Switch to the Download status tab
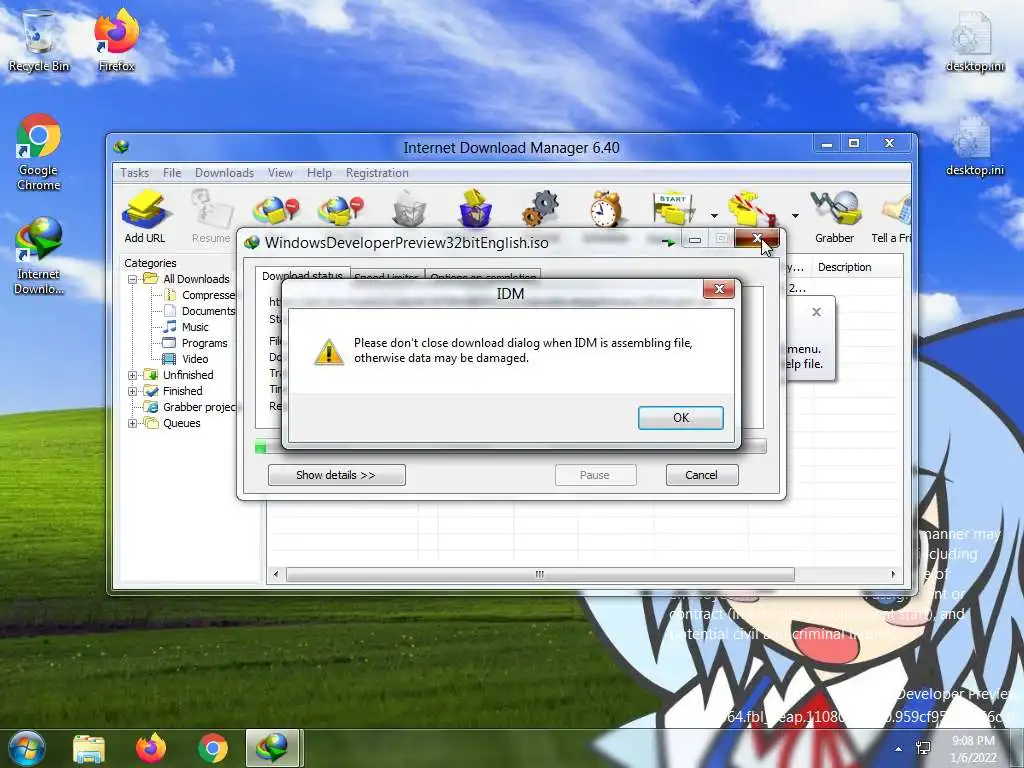 (x=302, y=274)
